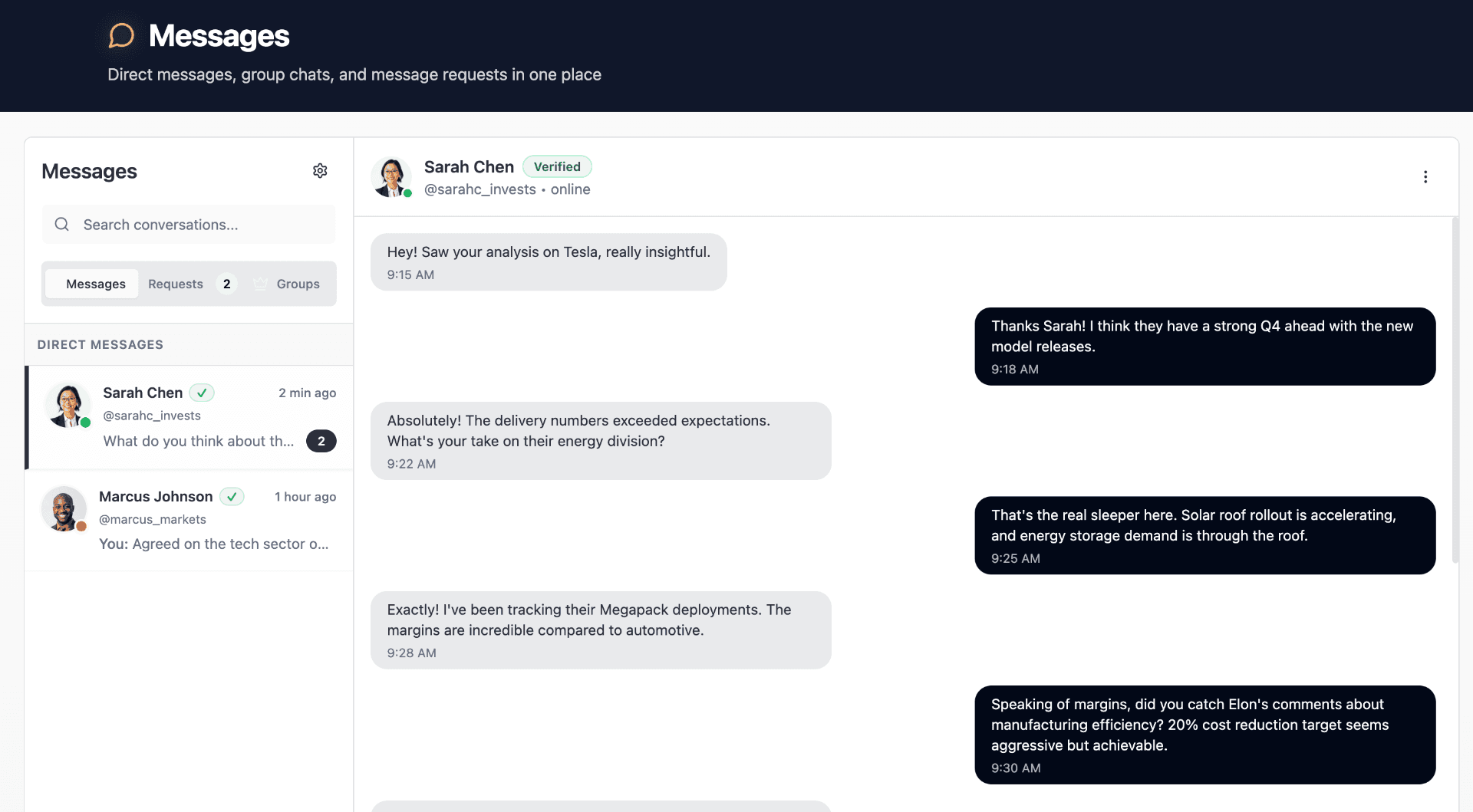Click the @sarahc_invests handle in chat header
Image resolution: width=1473 pixels, height=812 pixels.
point(480,189)
